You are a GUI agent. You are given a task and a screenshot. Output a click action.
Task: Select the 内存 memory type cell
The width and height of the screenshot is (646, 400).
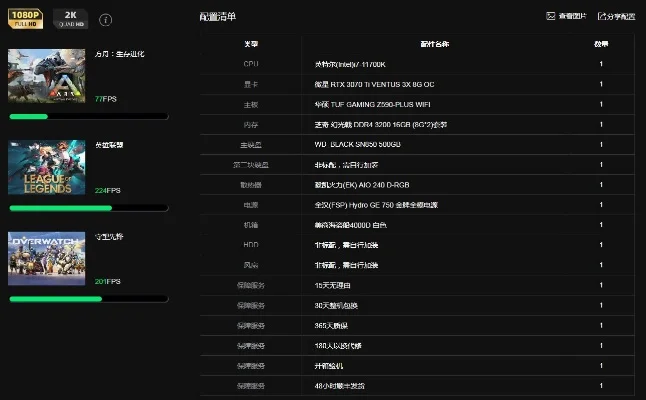251,124
